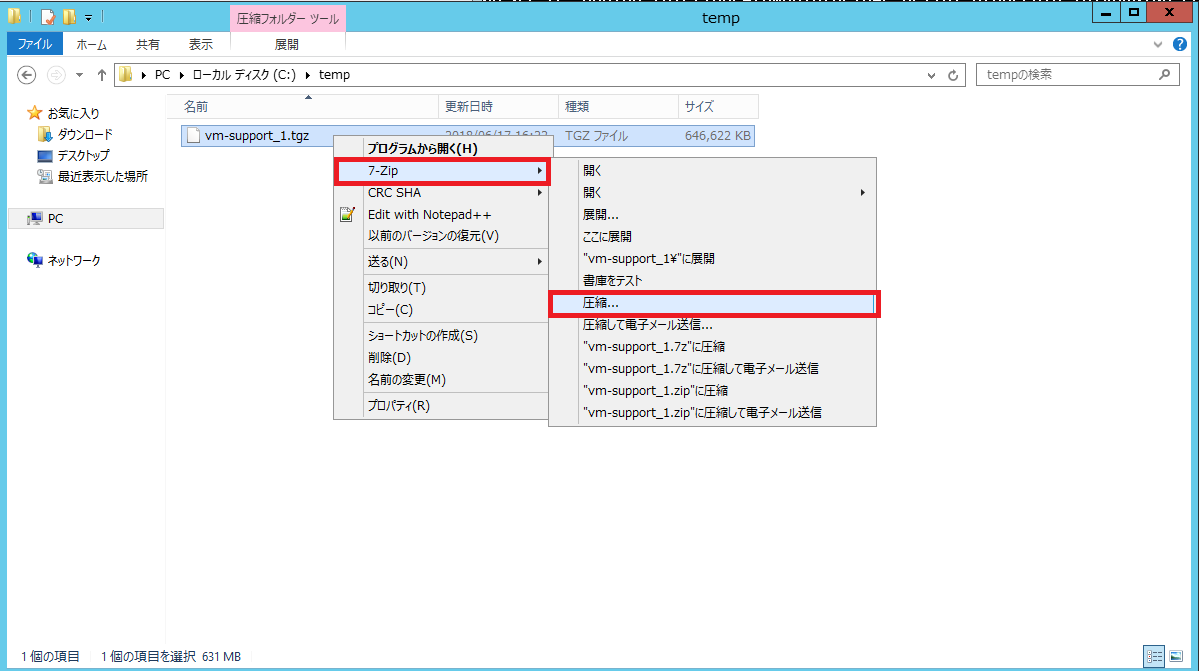Click プログラムから開く(H) in context menu
This screenshot has width=1199, height=671.
click(x=442, y=148)
